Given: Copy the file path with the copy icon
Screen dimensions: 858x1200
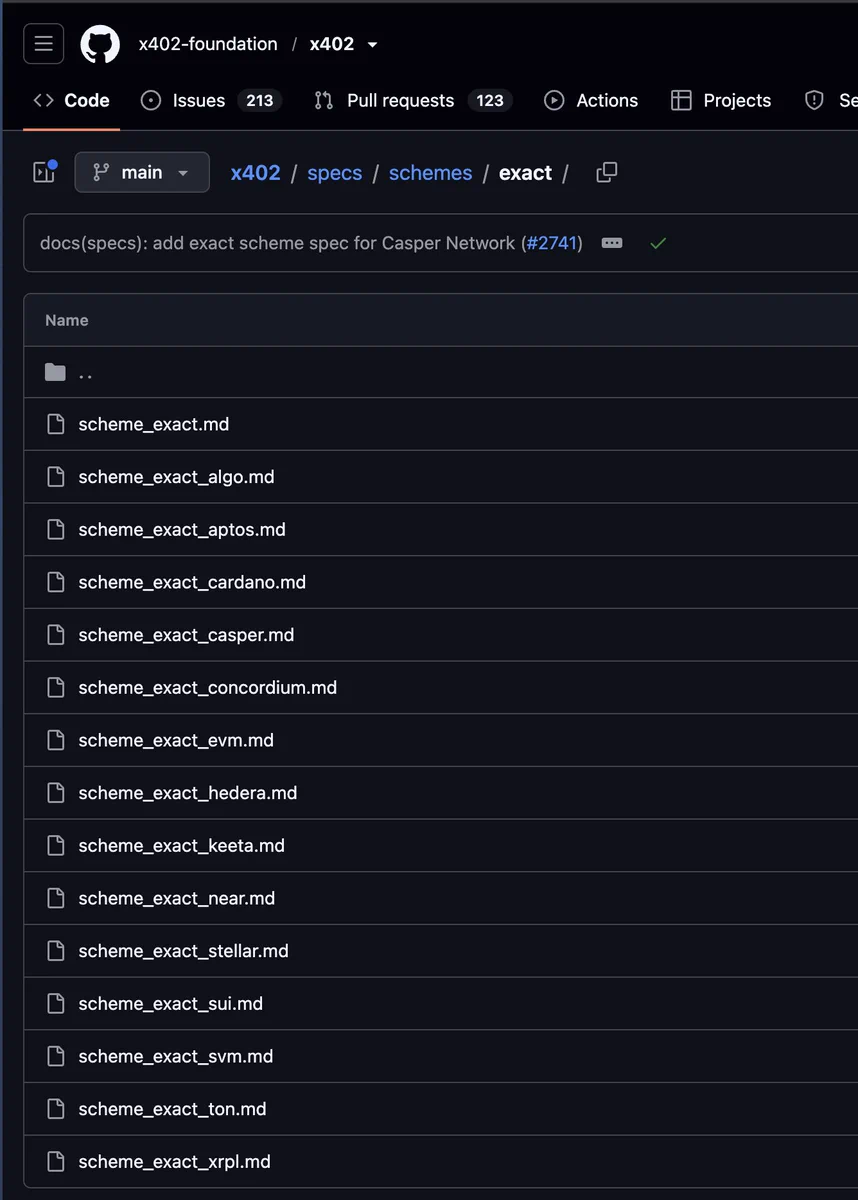Looking at the screenshot, I should click(607, 172).
